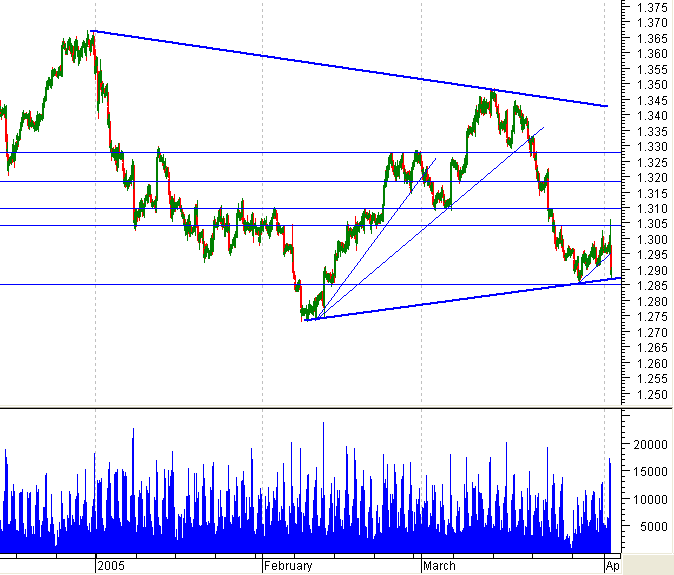This screenshot has width=674, height=575.
Task: Select horizontal line just below 1.330
Action: pyautogui.click(x=310, y=153)
